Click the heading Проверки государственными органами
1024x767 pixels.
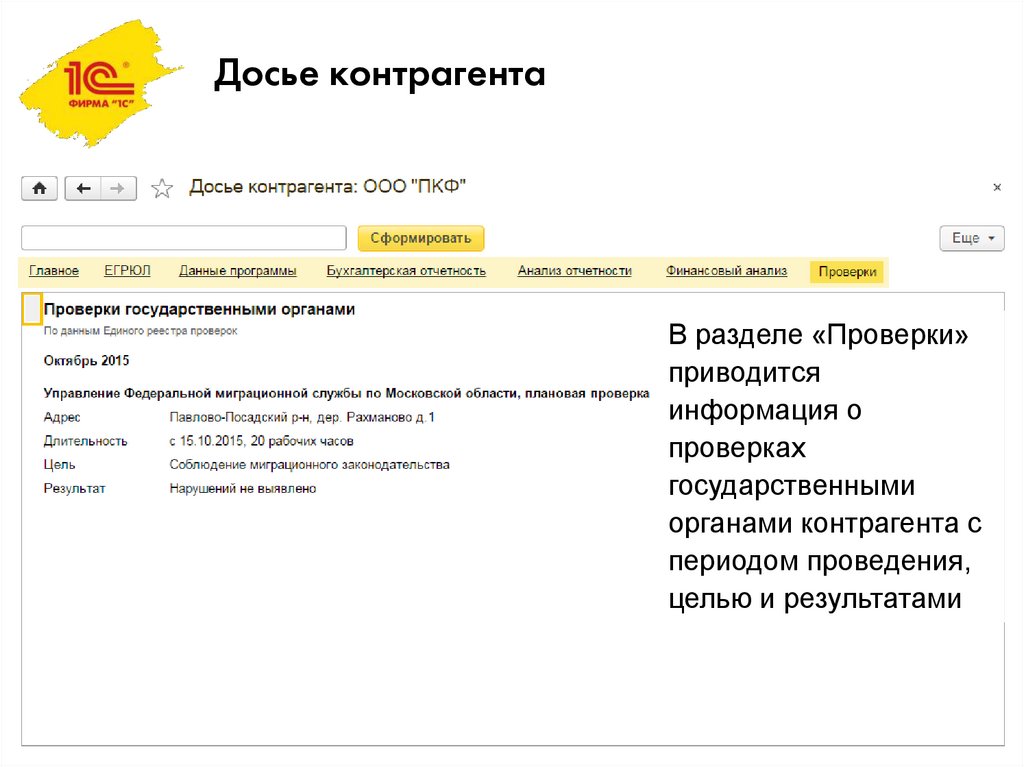click(199, 310)
